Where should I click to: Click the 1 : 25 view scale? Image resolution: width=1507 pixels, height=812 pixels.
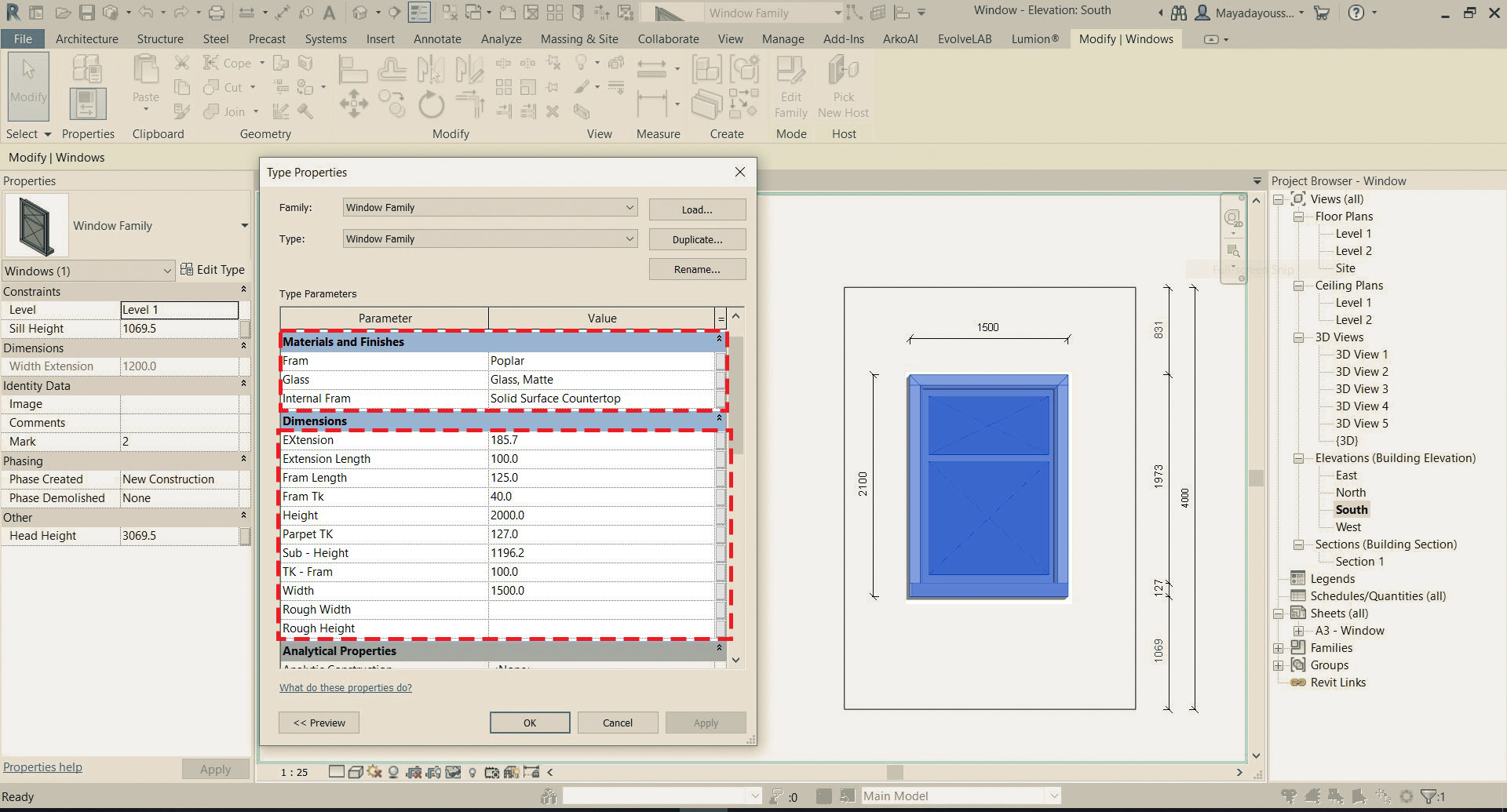click(x=294, y=772)
